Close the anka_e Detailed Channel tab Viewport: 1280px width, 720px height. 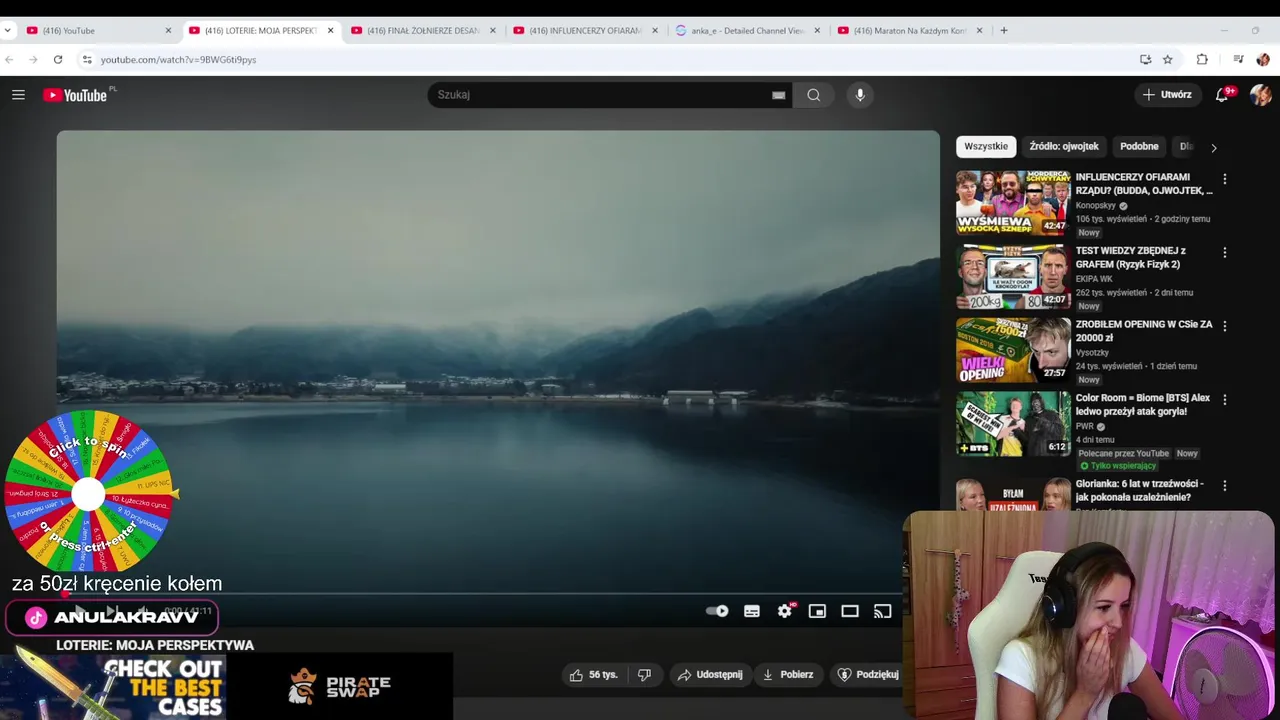pos(817,30)
